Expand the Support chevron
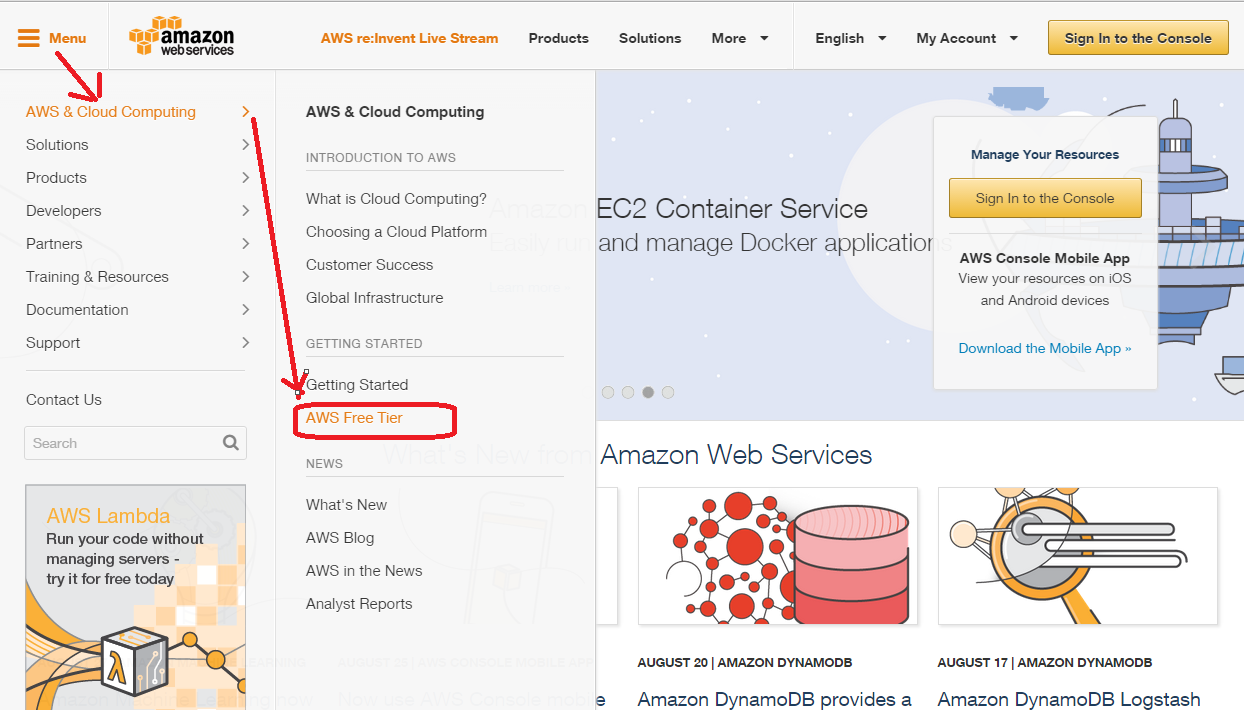This screenshot has height=710, width=1244. coord(246,343)
